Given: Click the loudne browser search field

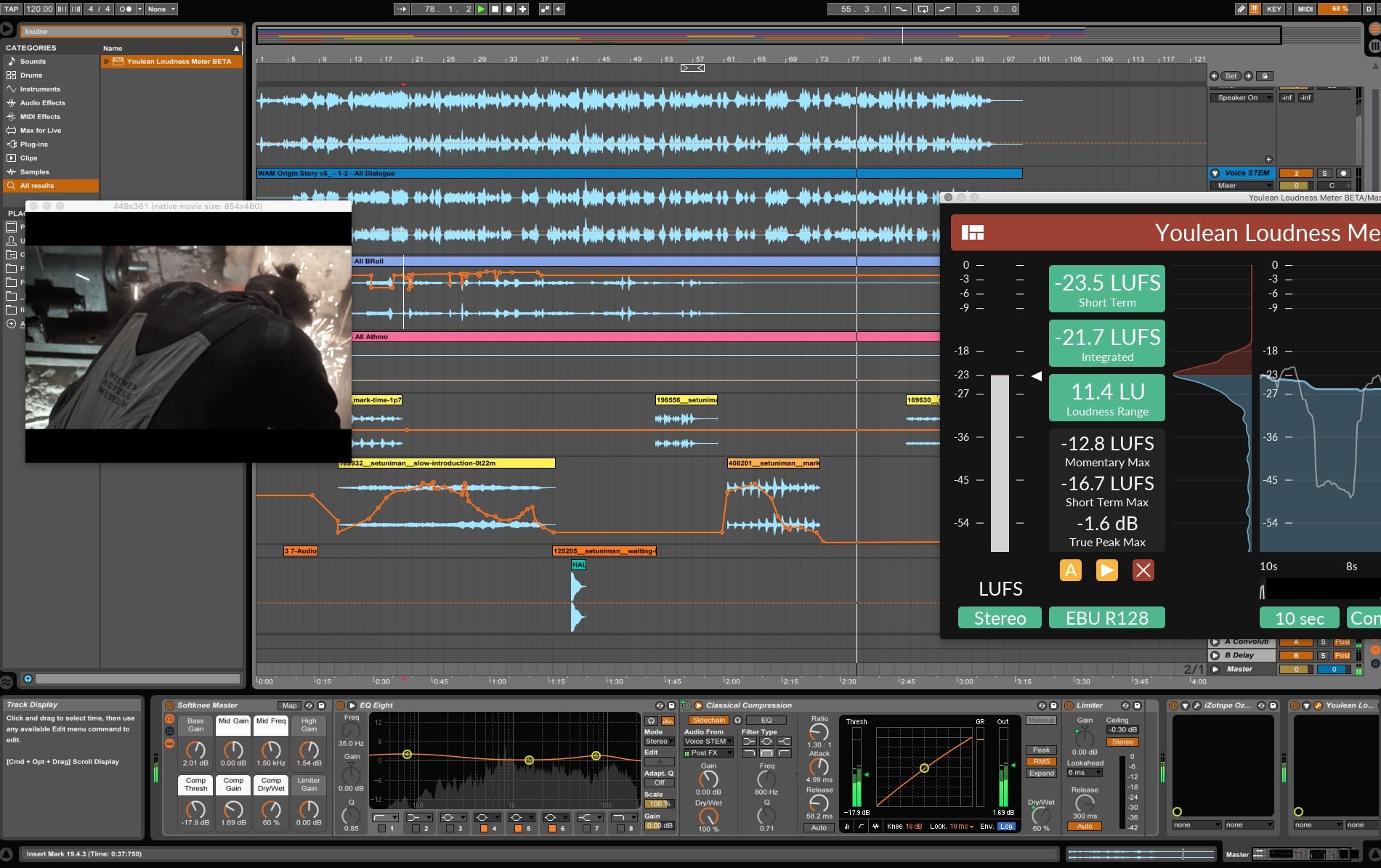Looking at the screenshot, I should pos(131,32).
